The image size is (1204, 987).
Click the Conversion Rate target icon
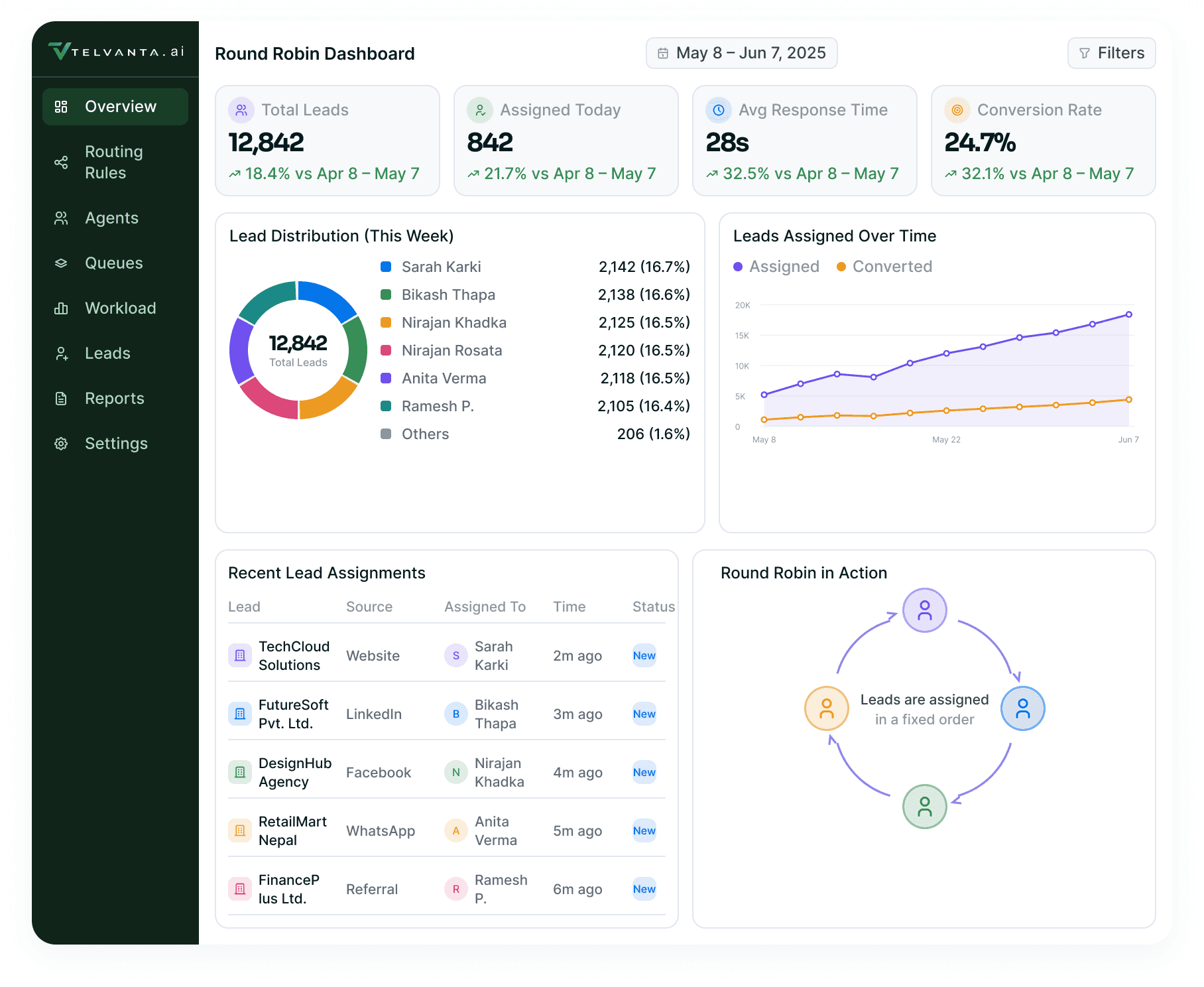(957, 110)
